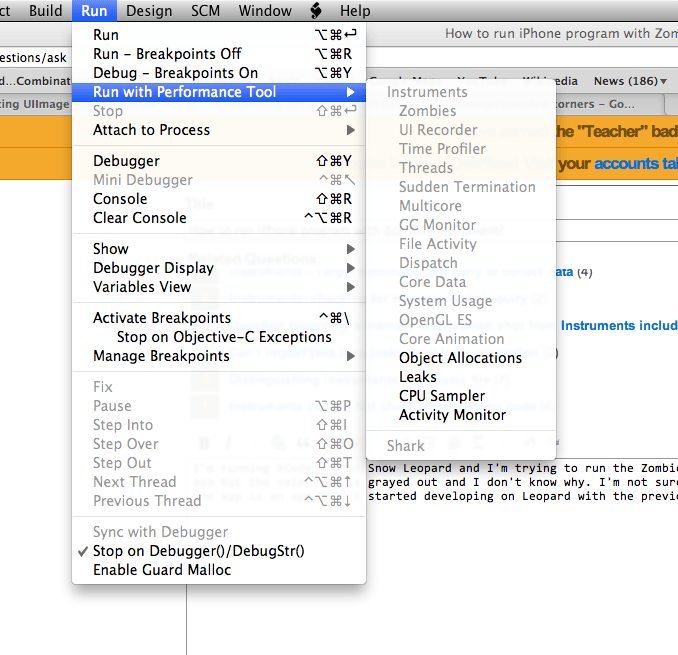This screenshot has width=678, height=655.
Task: Toggle Stop on Debugger()/DebugStr() checkmark
Action: [x=219, y=551]
